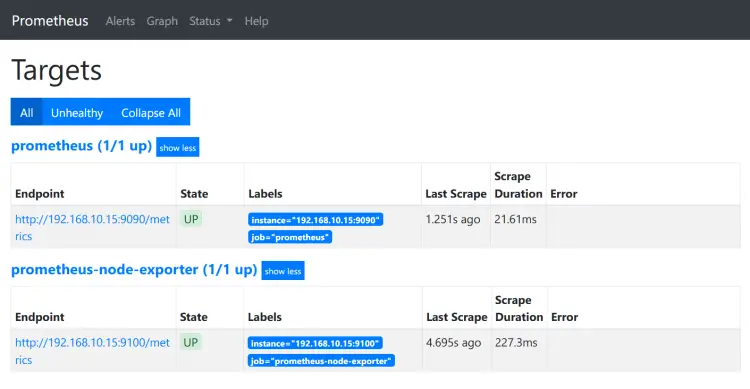Open the 192.168.10.15:9100/metrics endpoint link
The image size is (750, 389).
tap(92, 351)
